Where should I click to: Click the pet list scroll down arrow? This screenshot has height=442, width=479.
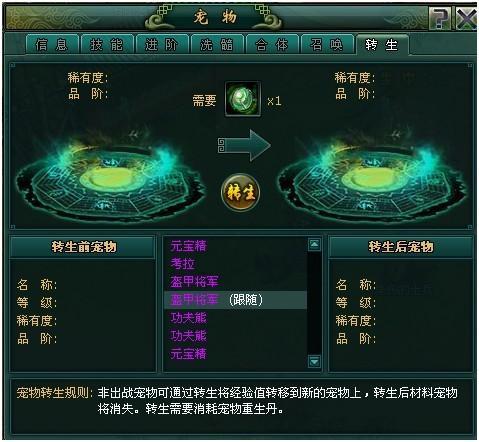pyautogui.click(x=314, y=361)
